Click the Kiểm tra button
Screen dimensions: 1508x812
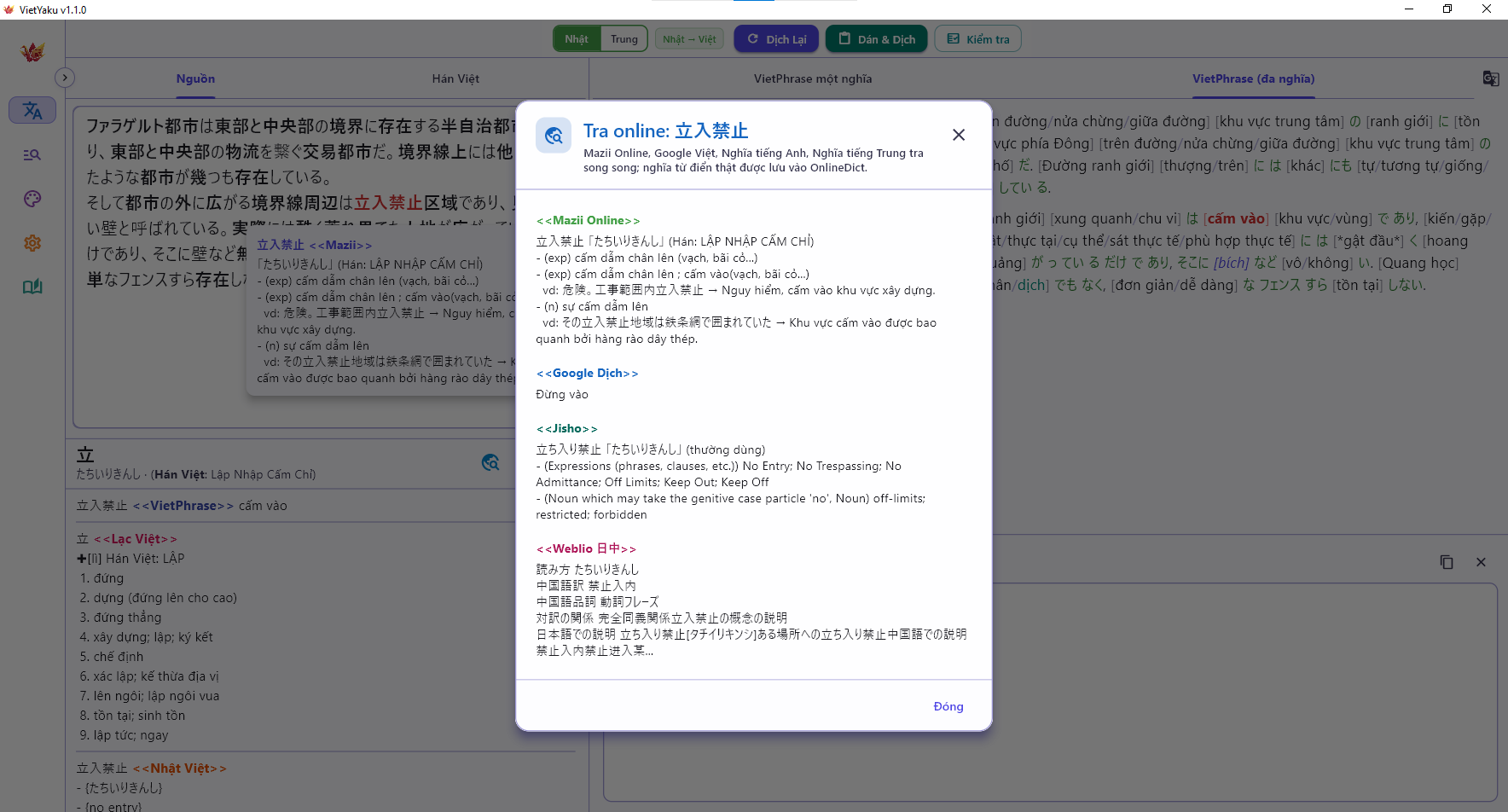[x=977, y=39]
